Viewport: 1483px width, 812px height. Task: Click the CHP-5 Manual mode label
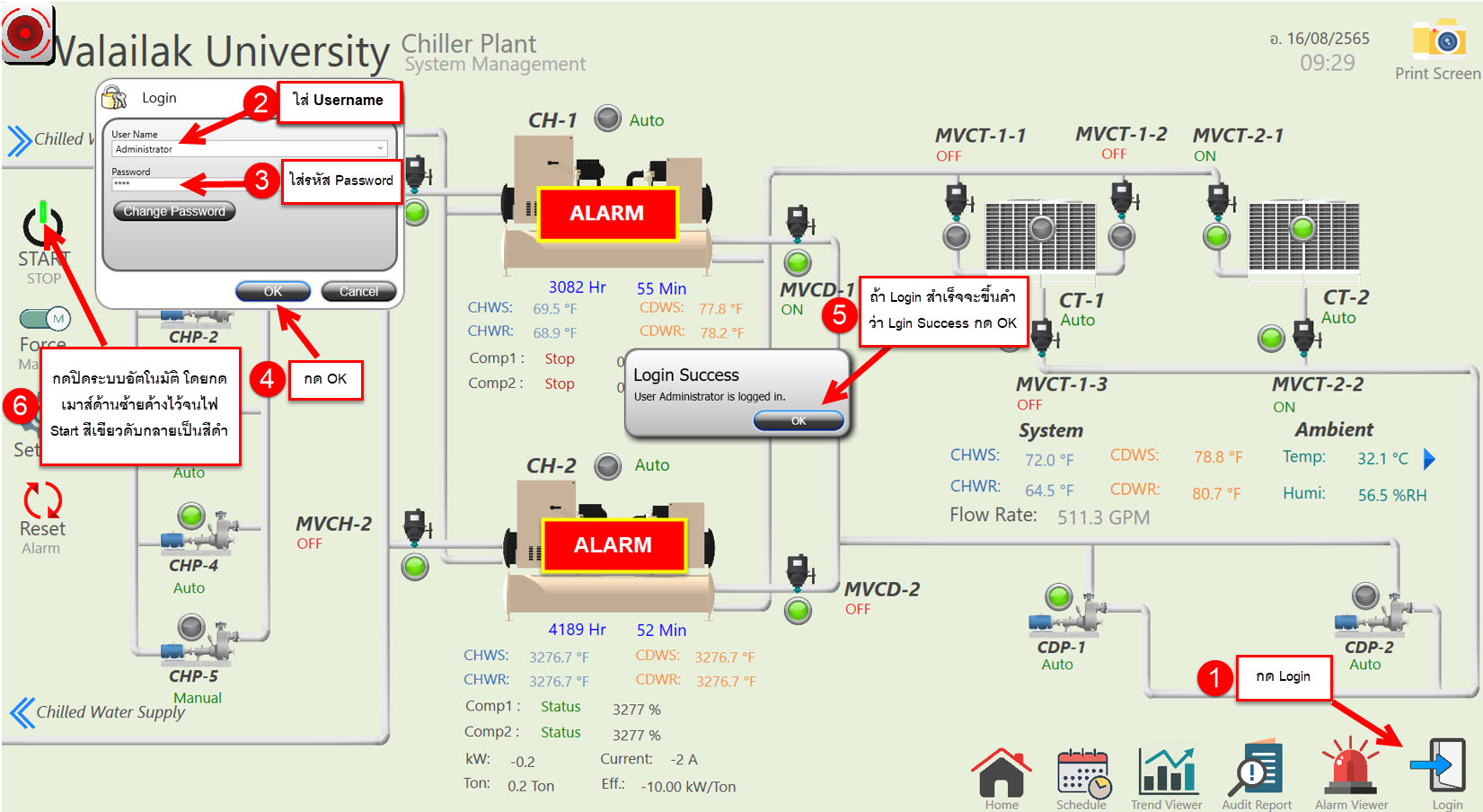pyautogui.click(x=198, y=698)
